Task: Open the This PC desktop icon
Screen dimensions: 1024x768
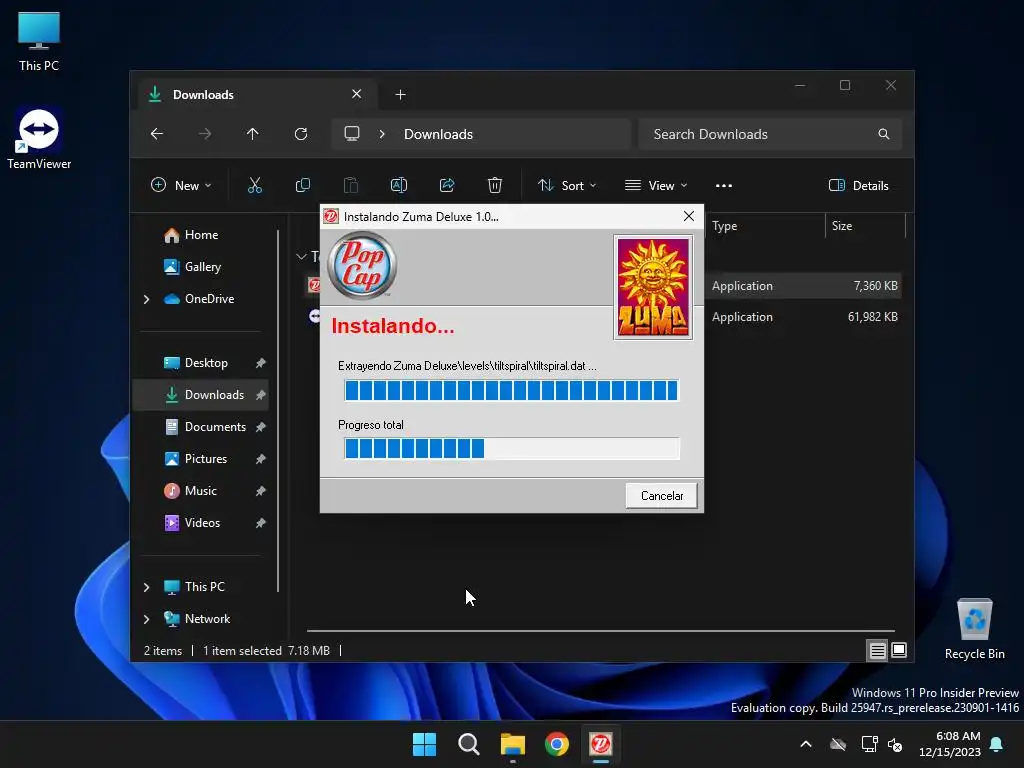Action: coord(39,42)
